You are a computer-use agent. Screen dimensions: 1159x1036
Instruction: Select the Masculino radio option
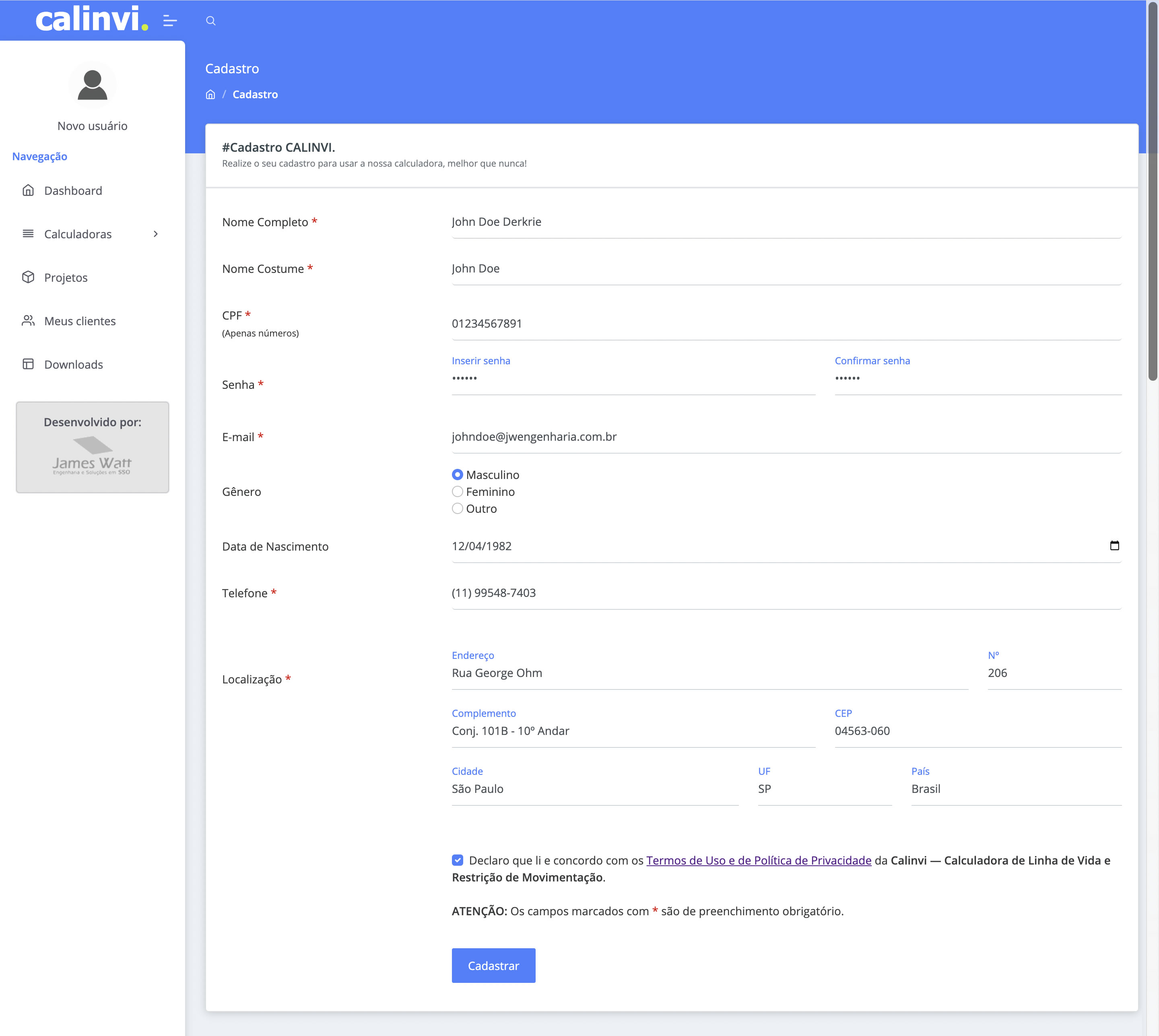(457, 475)
